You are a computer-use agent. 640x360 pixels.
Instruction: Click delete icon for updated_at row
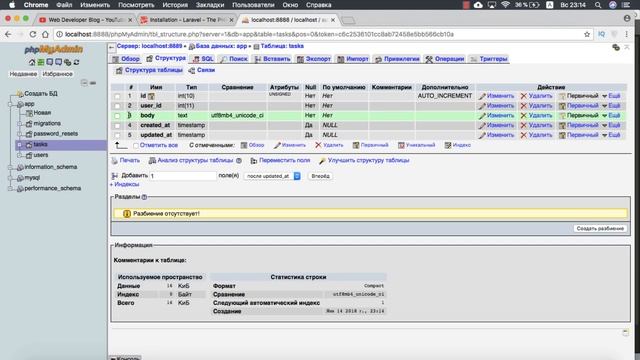click(524, 135)
